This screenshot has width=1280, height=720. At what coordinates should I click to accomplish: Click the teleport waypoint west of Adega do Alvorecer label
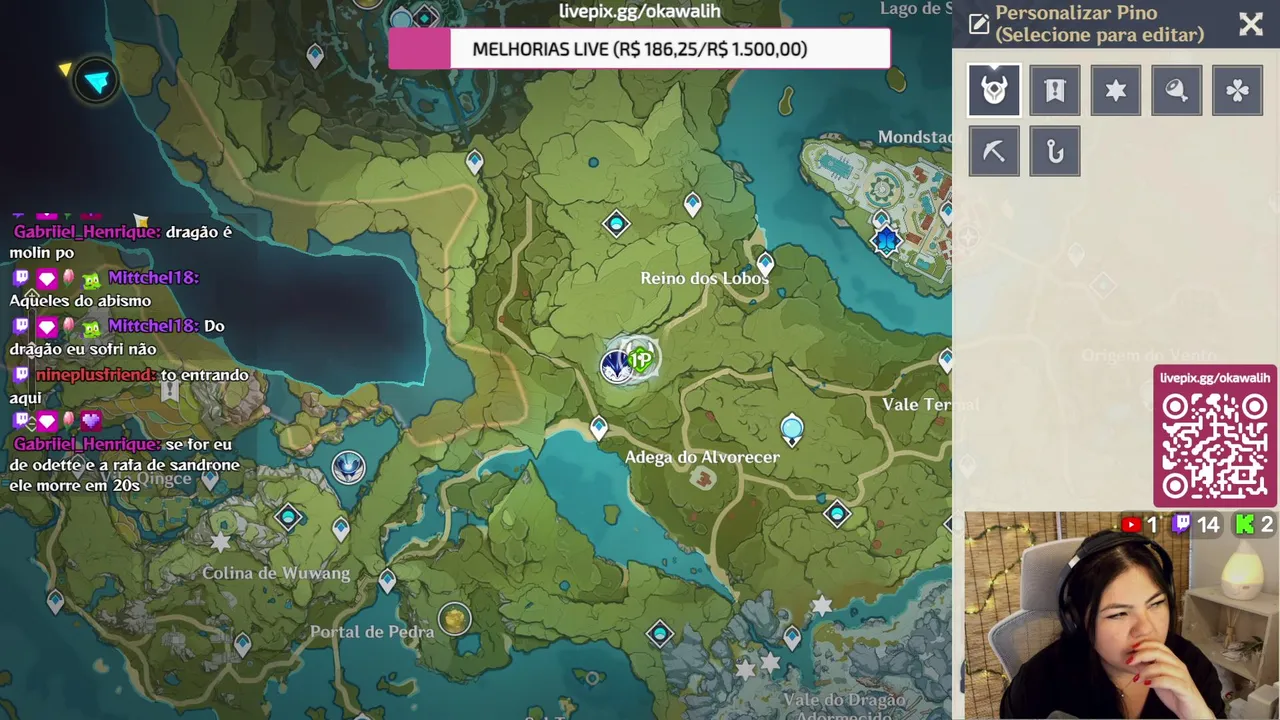[598, 428]
